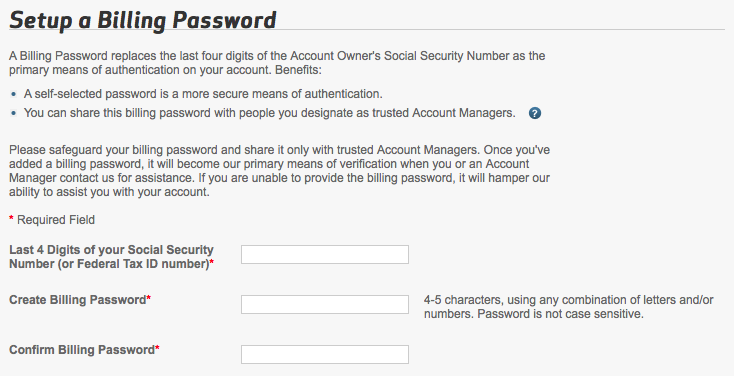The width and height of the screenshot is (734, 376).
Task: Click the Required Field note
Action: click(56, 220)
